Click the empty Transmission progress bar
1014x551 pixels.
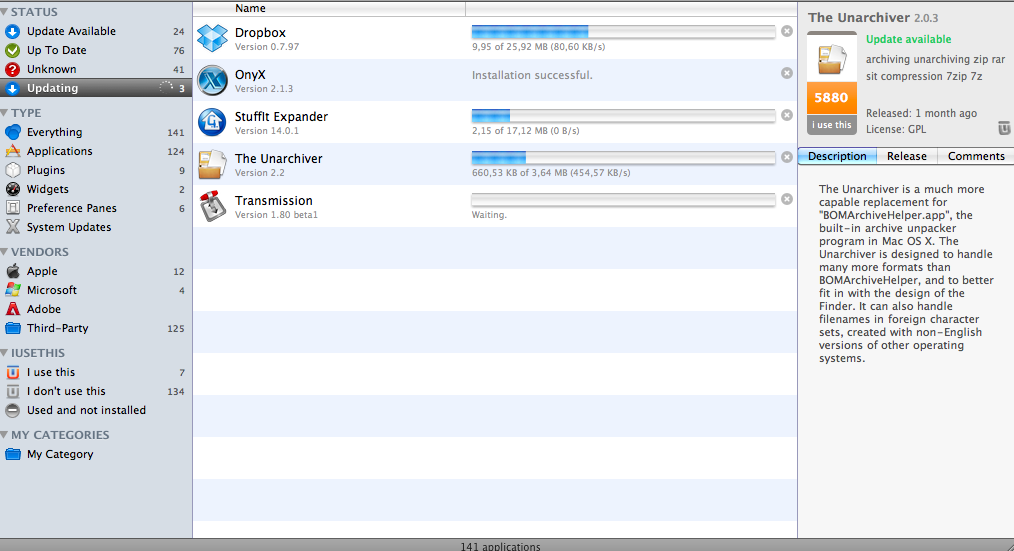click(623, 200)
